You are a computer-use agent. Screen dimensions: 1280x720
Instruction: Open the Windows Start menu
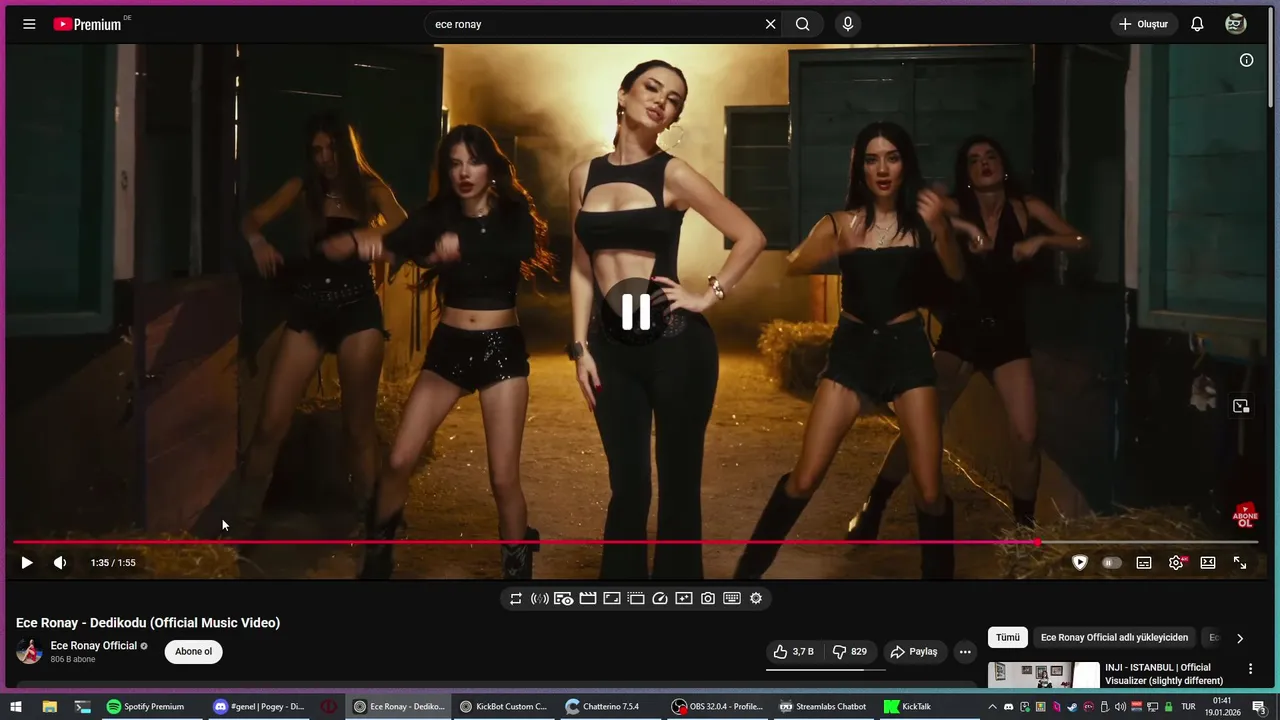16,706
